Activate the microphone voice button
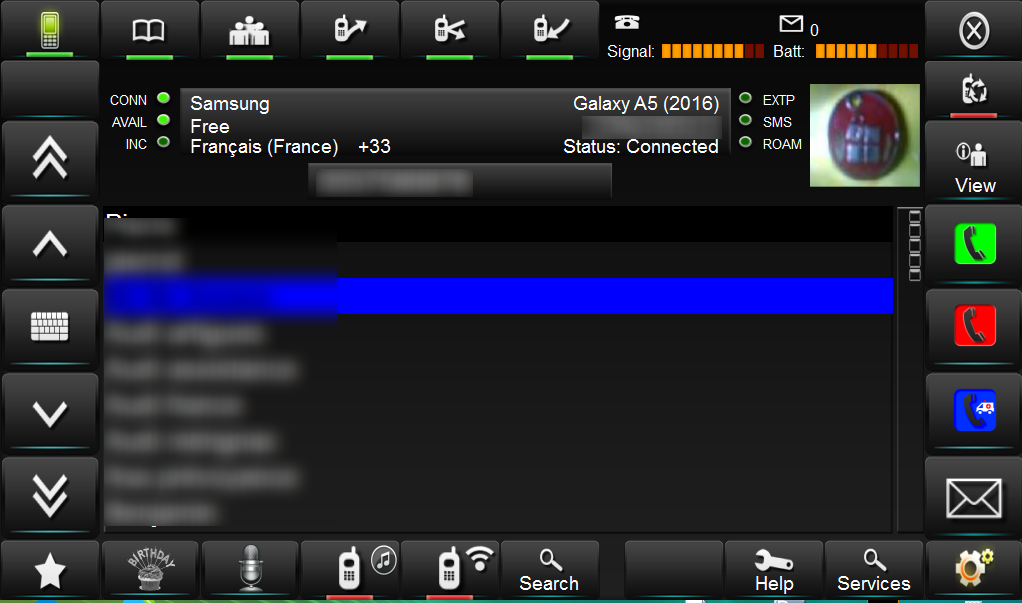The image size is (1022, 603). pyautogui.click(x=250, y=569)
